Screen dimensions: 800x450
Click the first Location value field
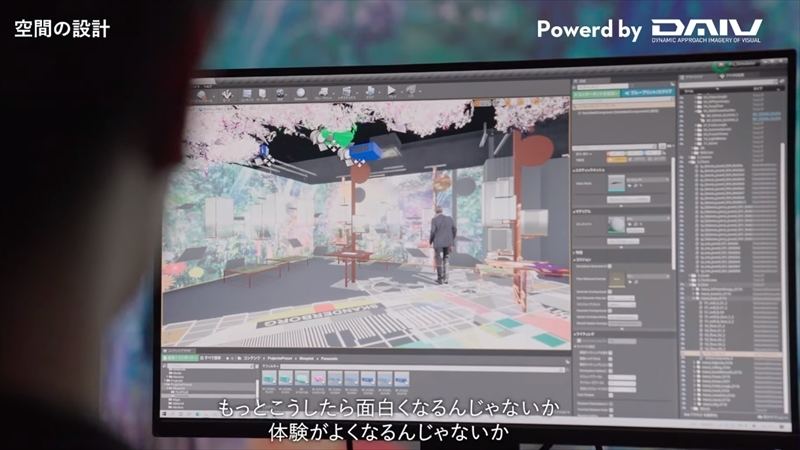point(616,153)
